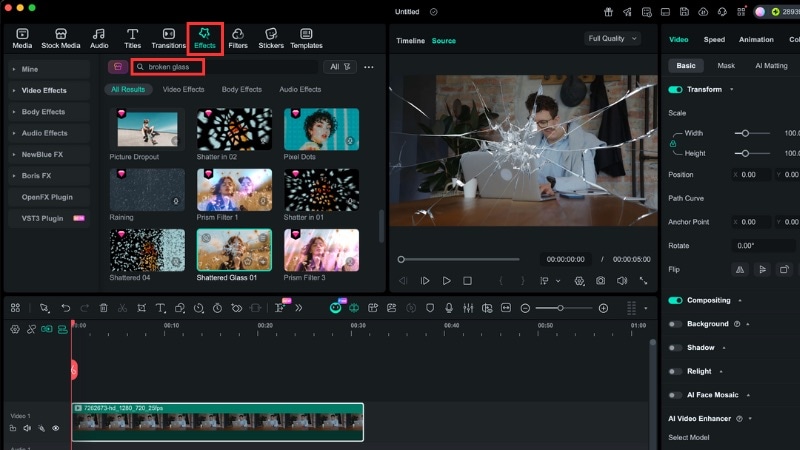Toggle Video 1 track visibility eye
Screen dimensions: 800x450
click(56, 428)
